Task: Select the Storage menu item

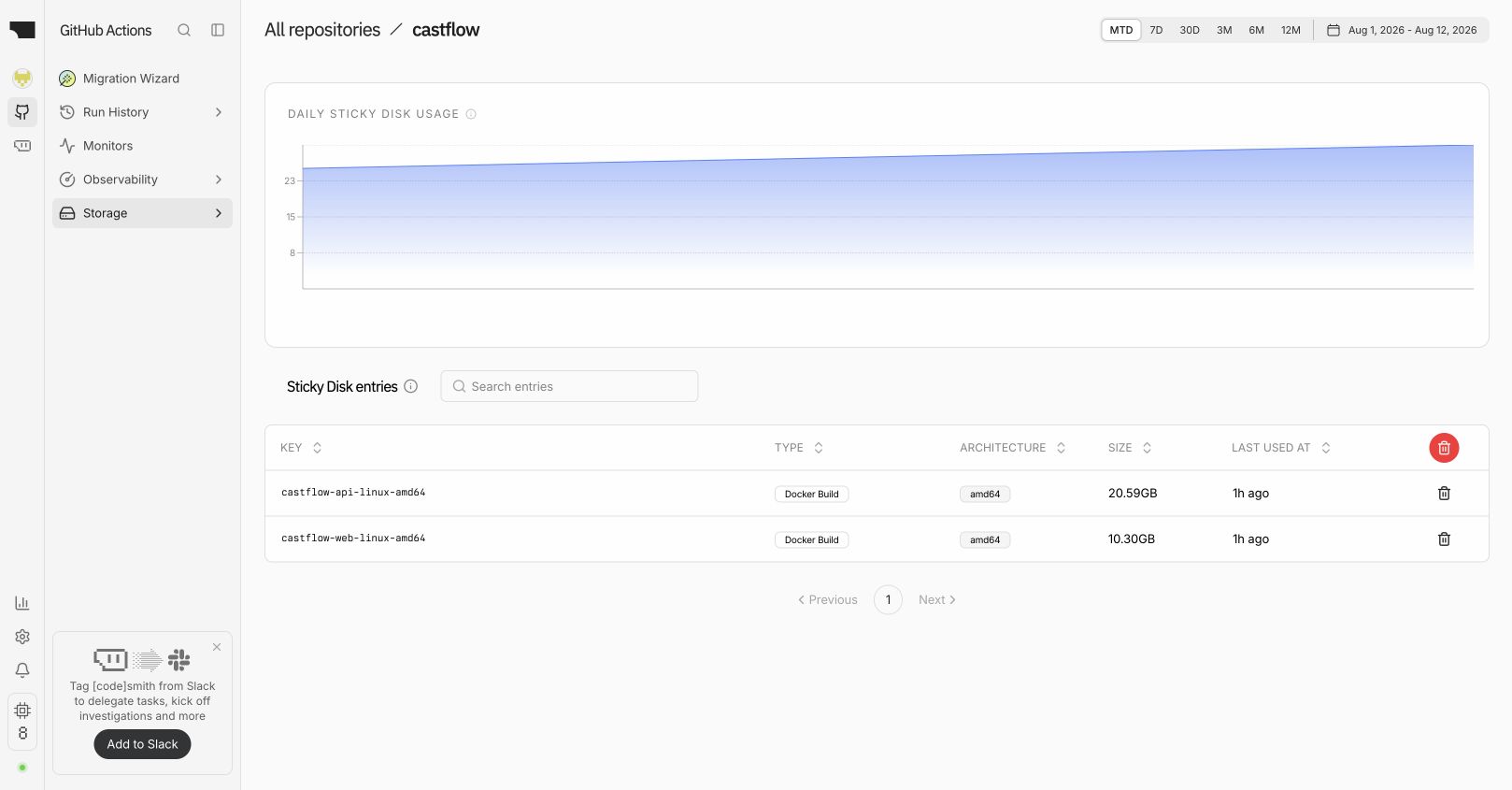Action: tap(142, 213)
